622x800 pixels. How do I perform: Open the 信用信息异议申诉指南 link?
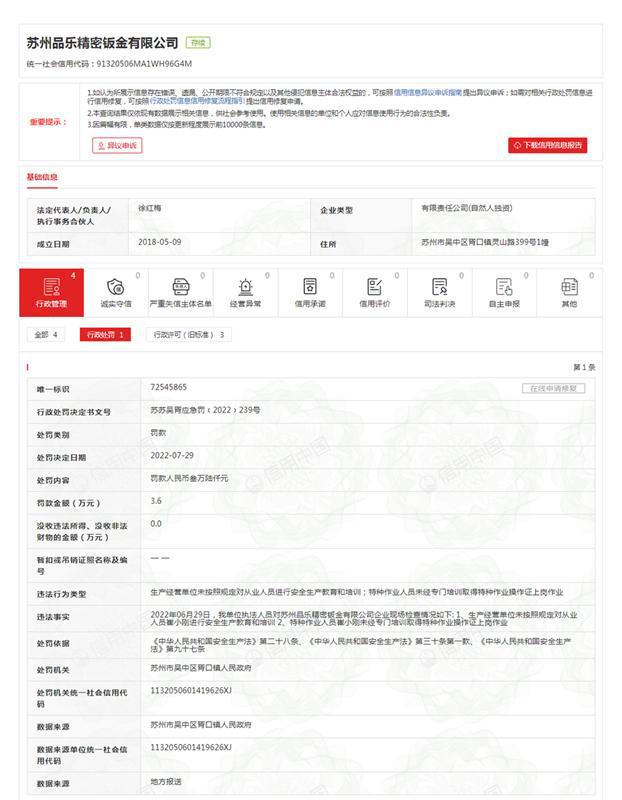428,92
